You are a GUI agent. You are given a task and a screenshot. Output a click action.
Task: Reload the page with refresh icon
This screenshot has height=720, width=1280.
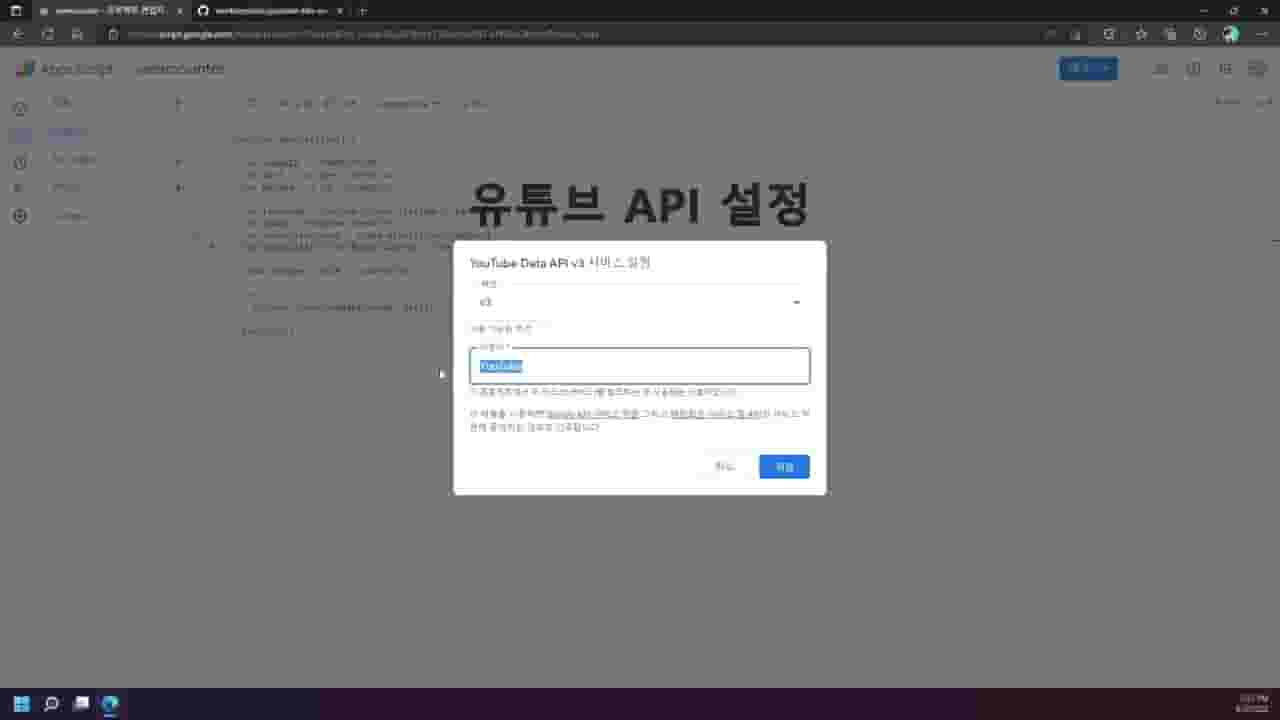(47, 34)
